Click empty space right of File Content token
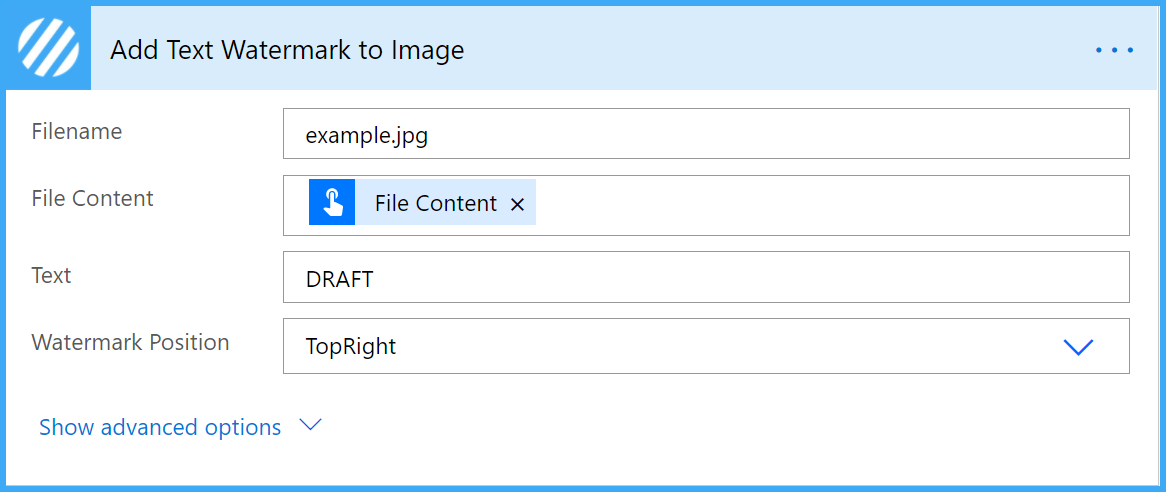The image size is (1166, 492). [x=831, y=205]
